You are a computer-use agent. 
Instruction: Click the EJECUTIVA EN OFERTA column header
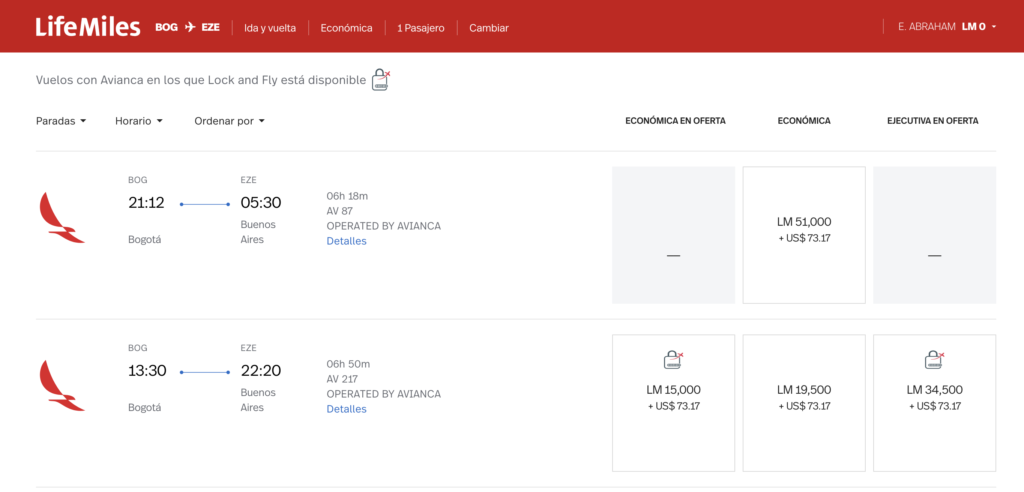[x=933, y=121]
